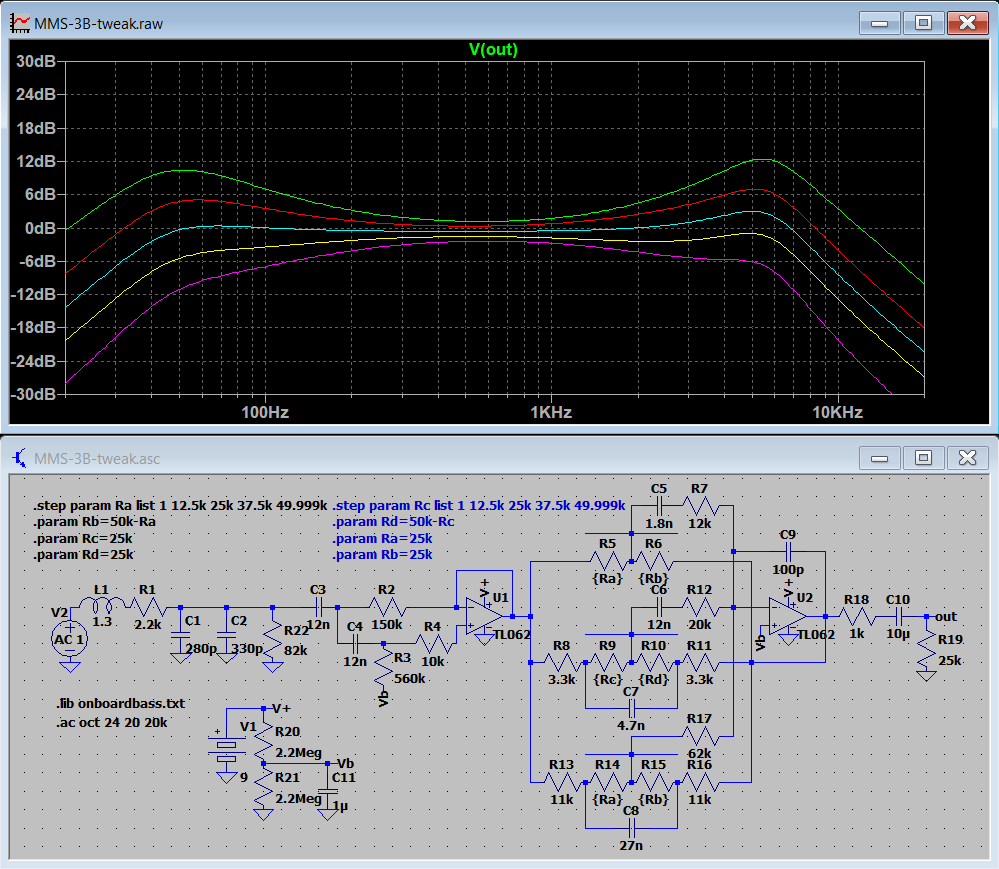Screen dimensions: 999x869
Task: Click the black '.param Rc=25k' directive
Action: click(83, 538)
